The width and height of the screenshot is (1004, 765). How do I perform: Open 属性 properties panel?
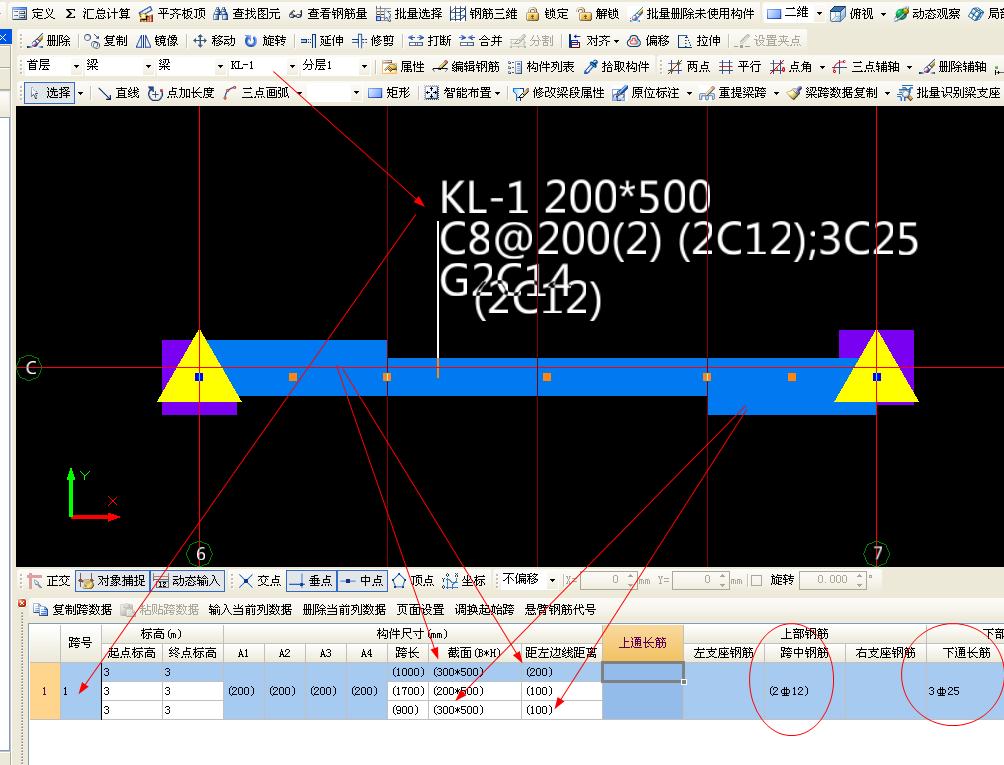pyautogui.click(x=403, y=67)
